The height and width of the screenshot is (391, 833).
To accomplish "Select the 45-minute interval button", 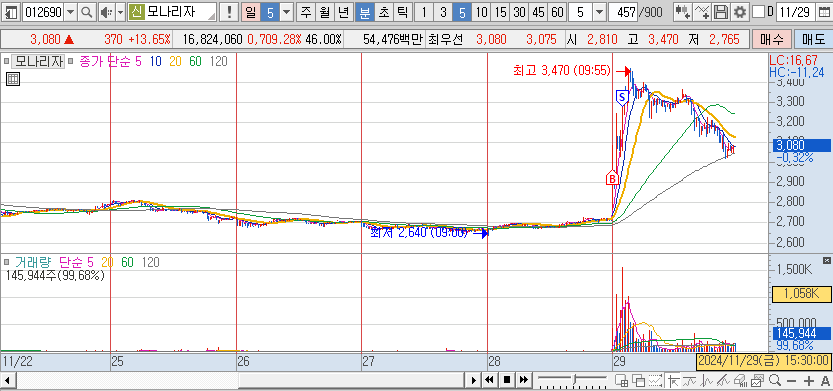I will (x=538, y=12).
